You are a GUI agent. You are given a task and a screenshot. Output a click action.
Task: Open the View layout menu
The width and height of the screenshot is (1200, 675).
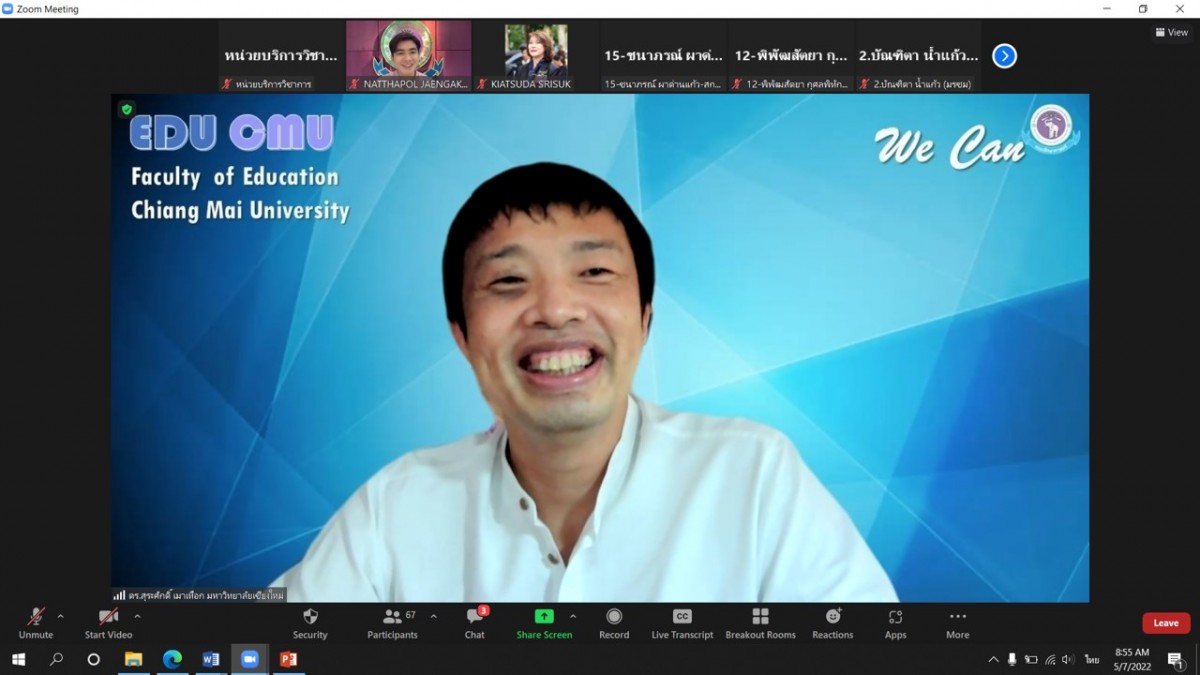(x=1171, y=32)
